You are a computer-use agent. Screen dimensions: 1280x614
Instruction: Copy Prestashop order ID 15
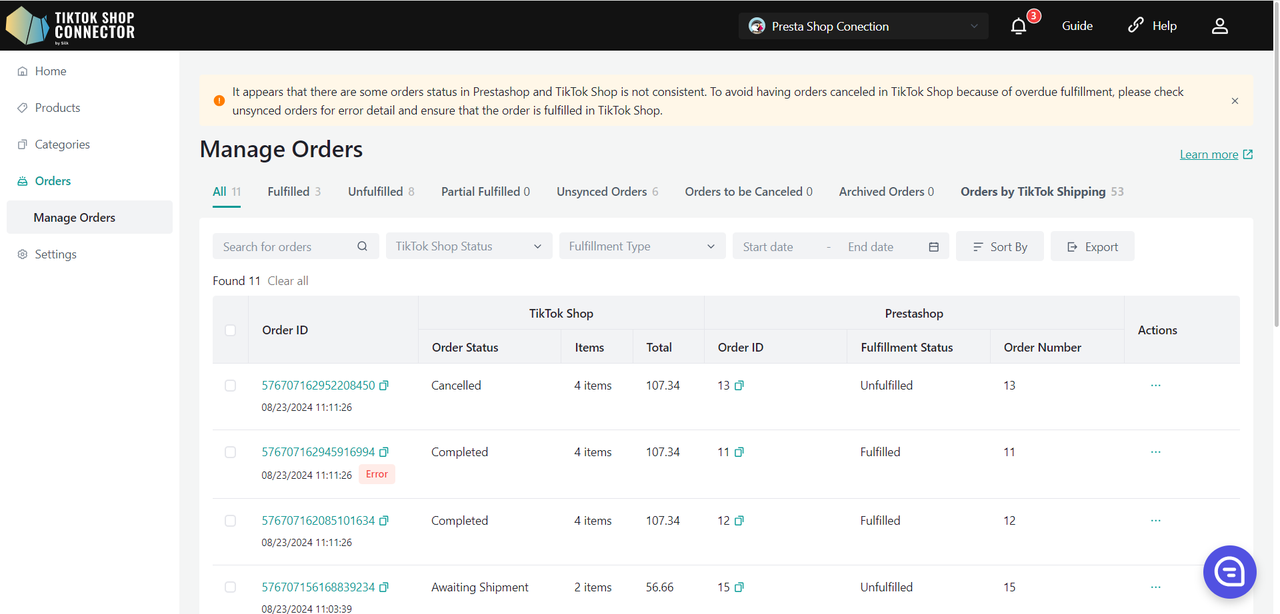(739, 588)
